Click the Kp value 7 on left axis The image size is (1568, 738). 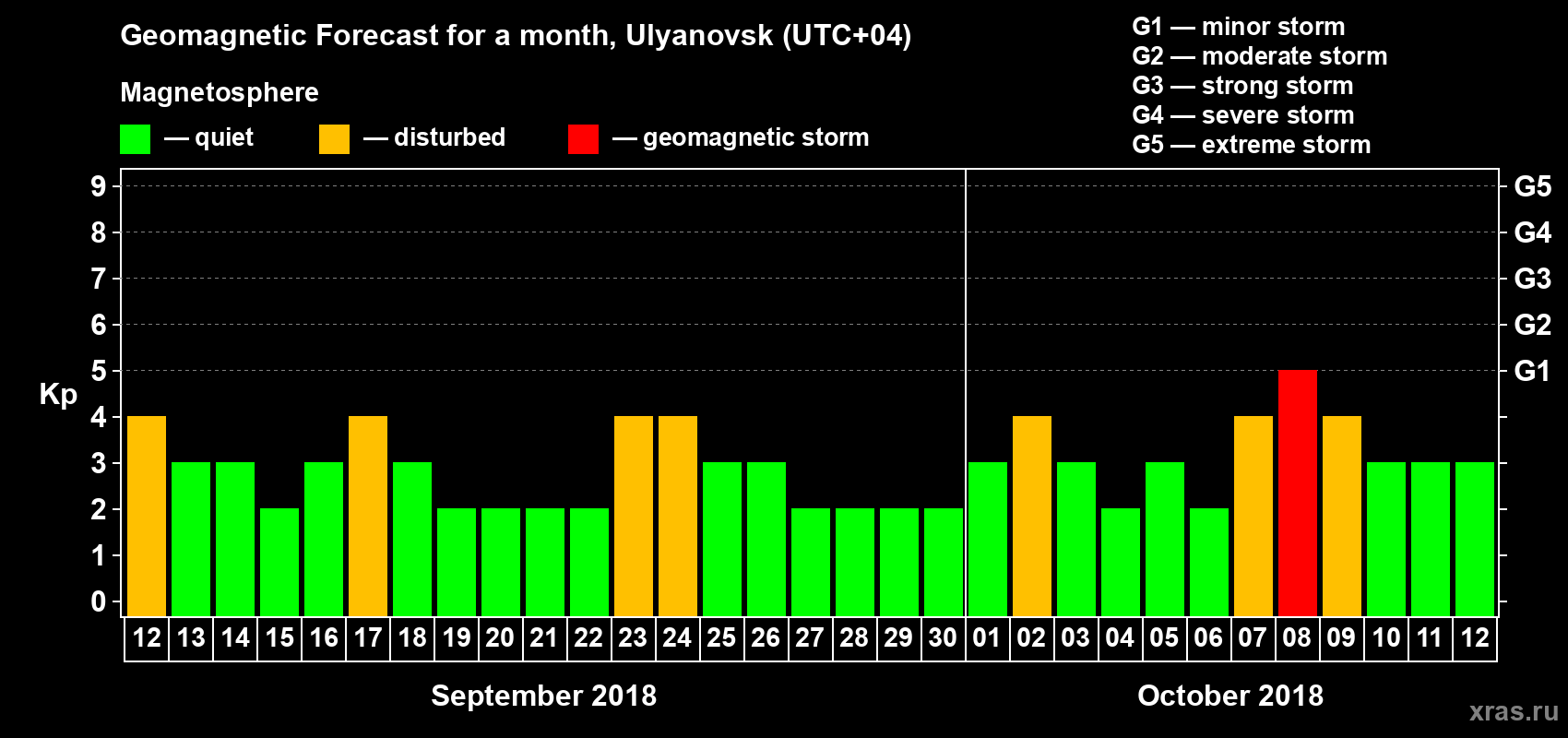click(x=99, y=279)
